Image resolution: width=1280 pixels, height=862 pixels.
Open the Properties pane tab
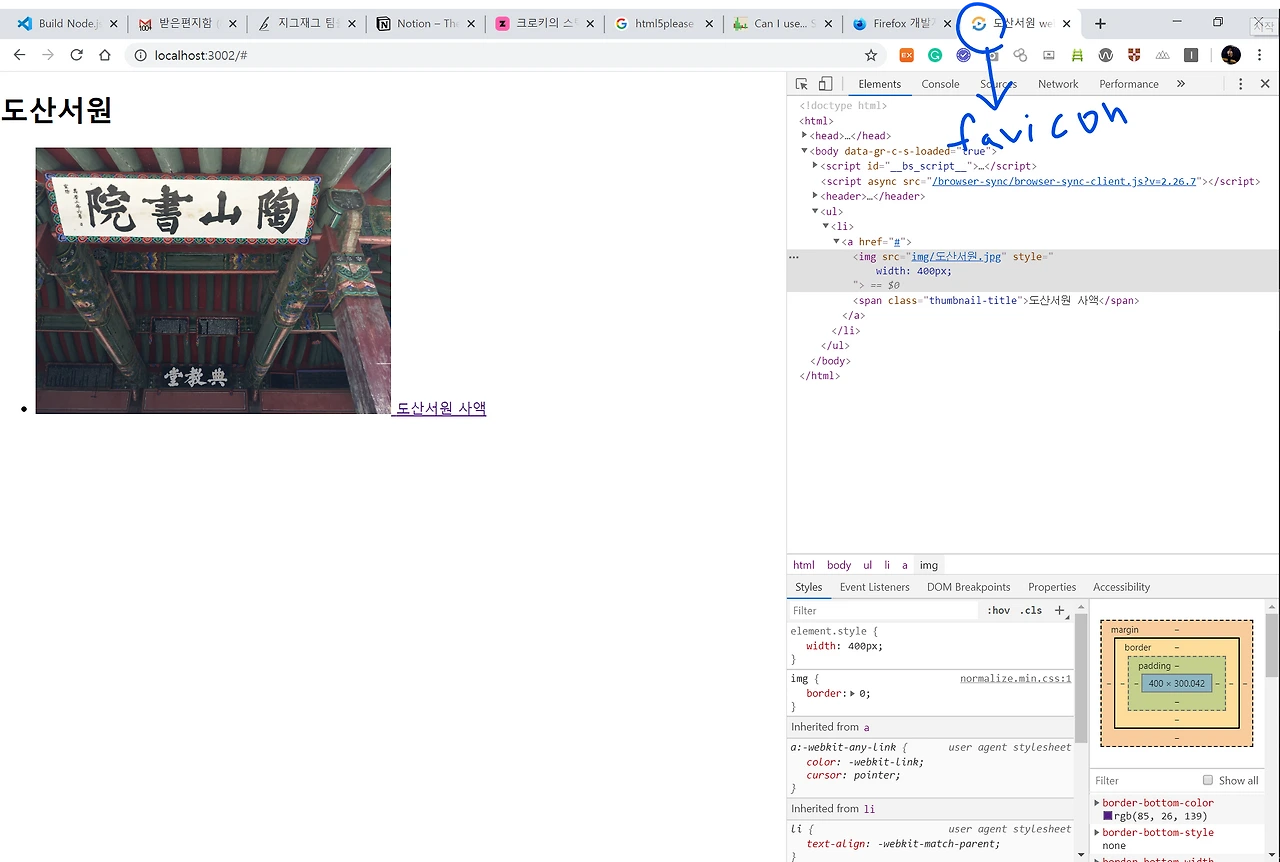pyautogui.click(x=1052, y=587)
